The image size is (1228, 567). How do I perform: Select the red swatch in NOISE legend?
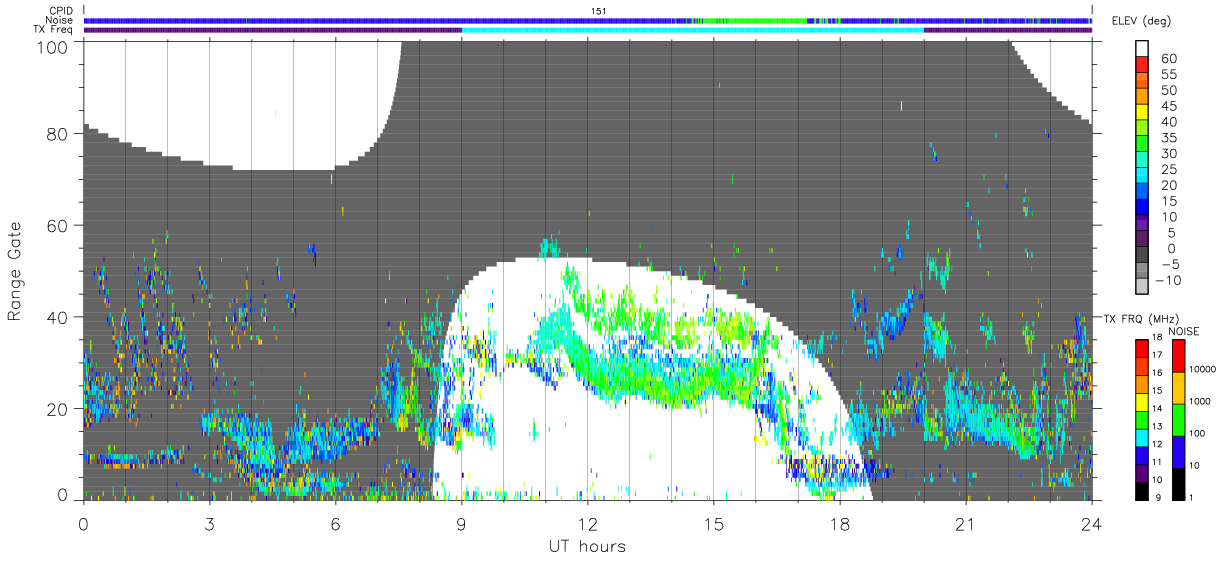[x=1177, y=355]
